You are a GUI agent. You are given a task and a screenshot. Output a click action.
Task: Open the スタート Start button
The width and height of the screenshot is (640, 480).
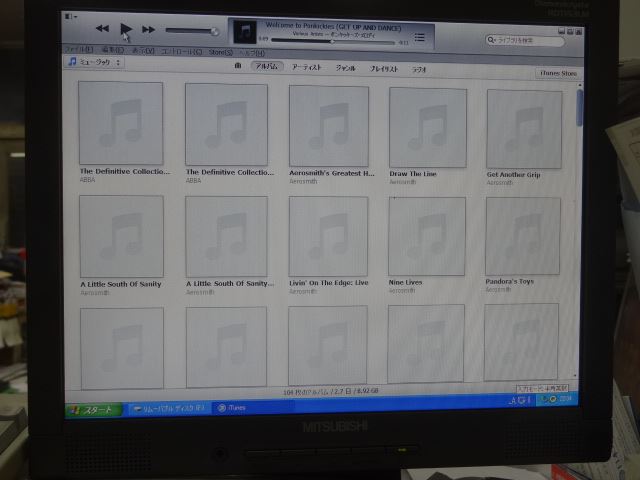94,410
